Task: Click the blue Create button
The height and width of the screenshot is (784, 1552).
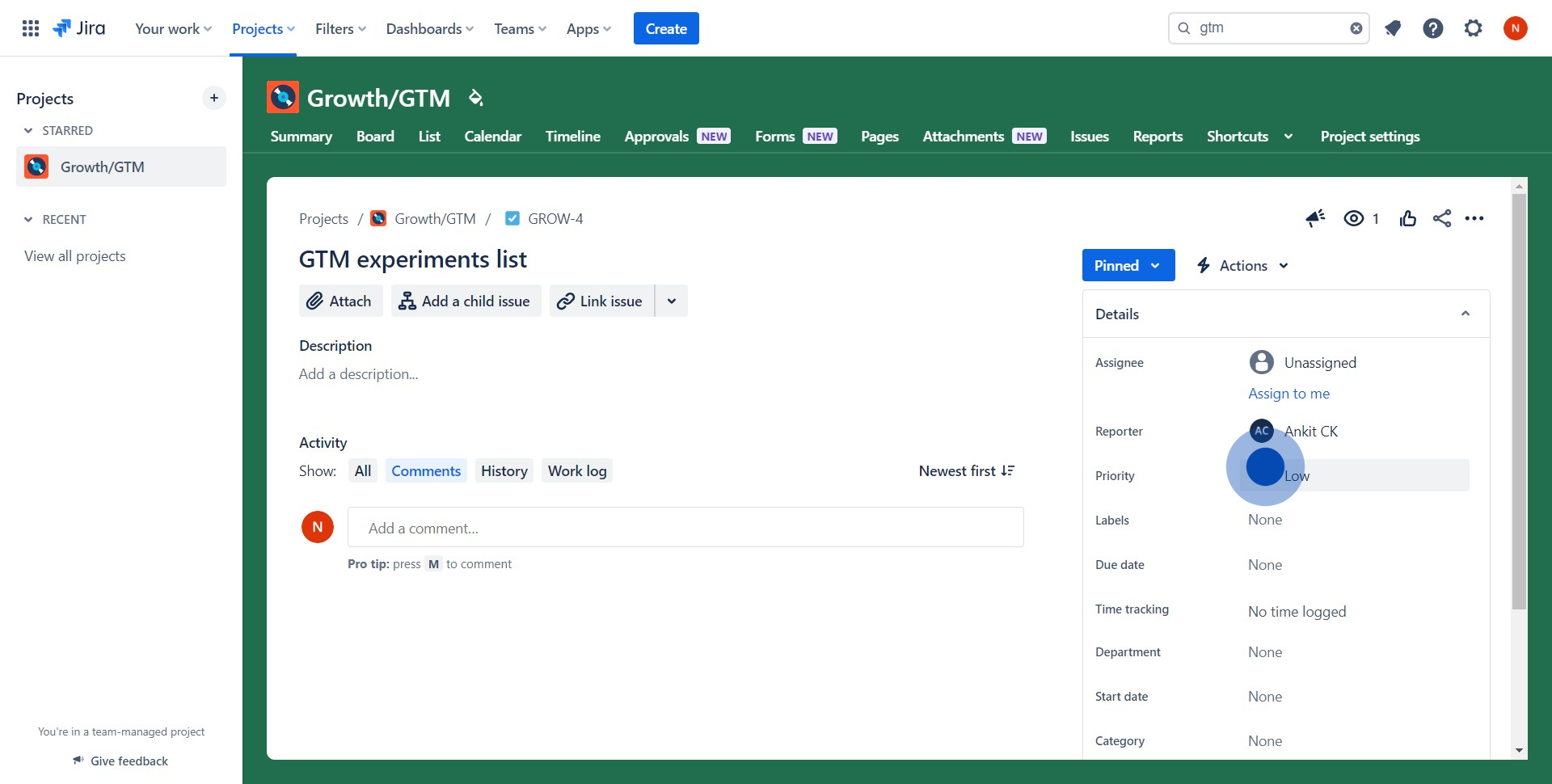Action: tap(666, 28)
